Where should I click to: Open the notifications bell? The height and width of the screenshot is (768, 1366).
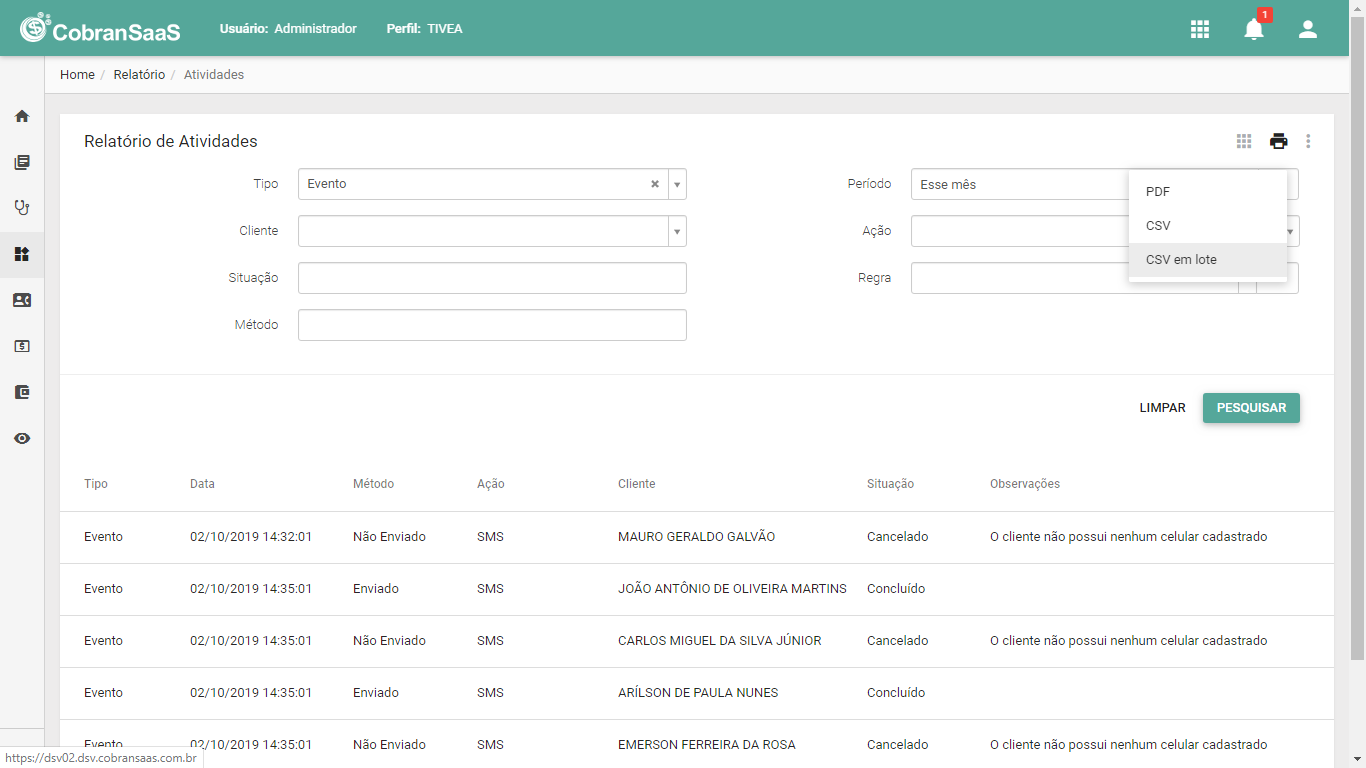point(1254,29)
